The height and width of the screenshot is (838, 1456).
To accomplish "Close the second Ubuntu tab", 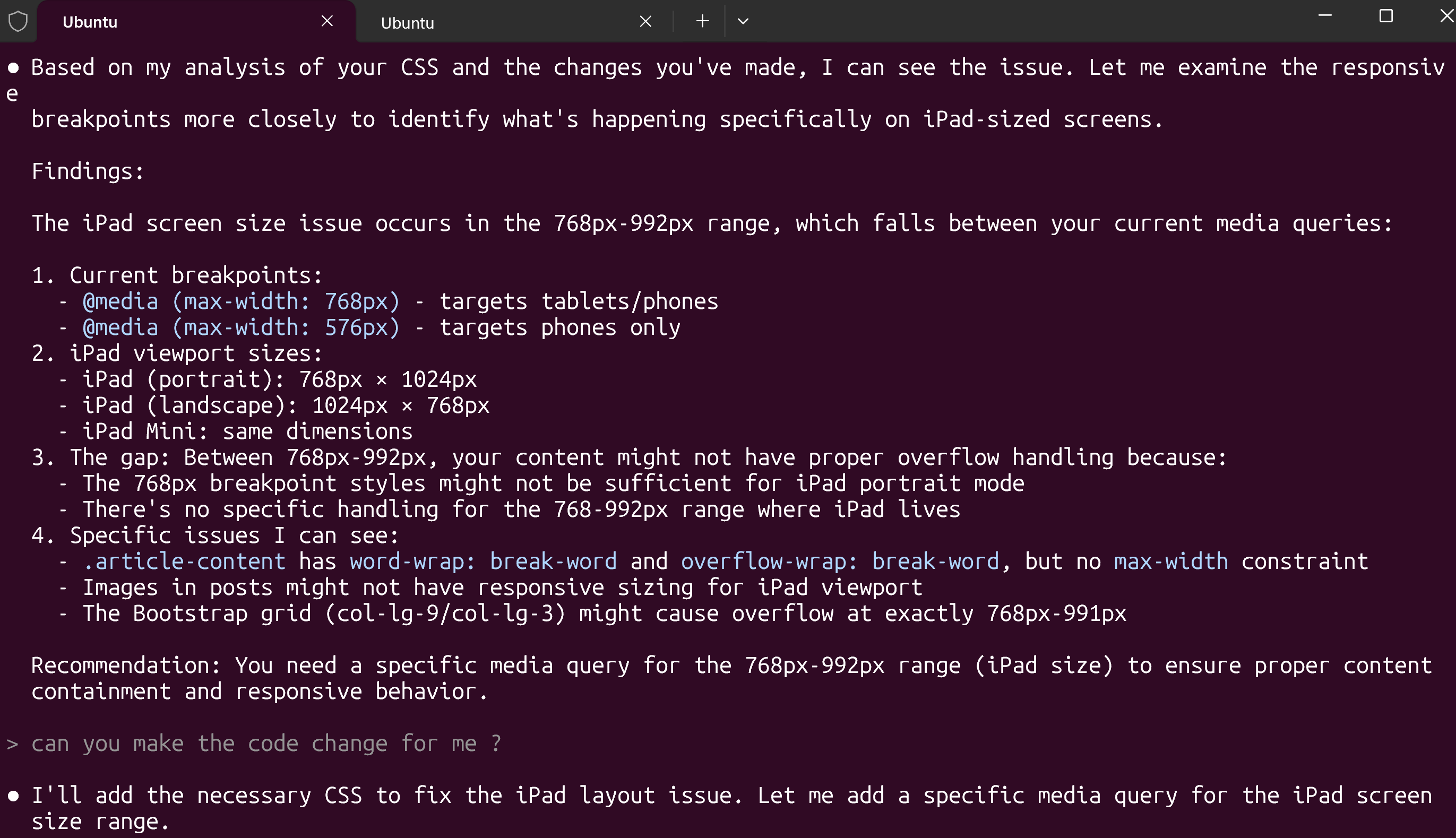I will pyautogui.click(x=645, y=22).
